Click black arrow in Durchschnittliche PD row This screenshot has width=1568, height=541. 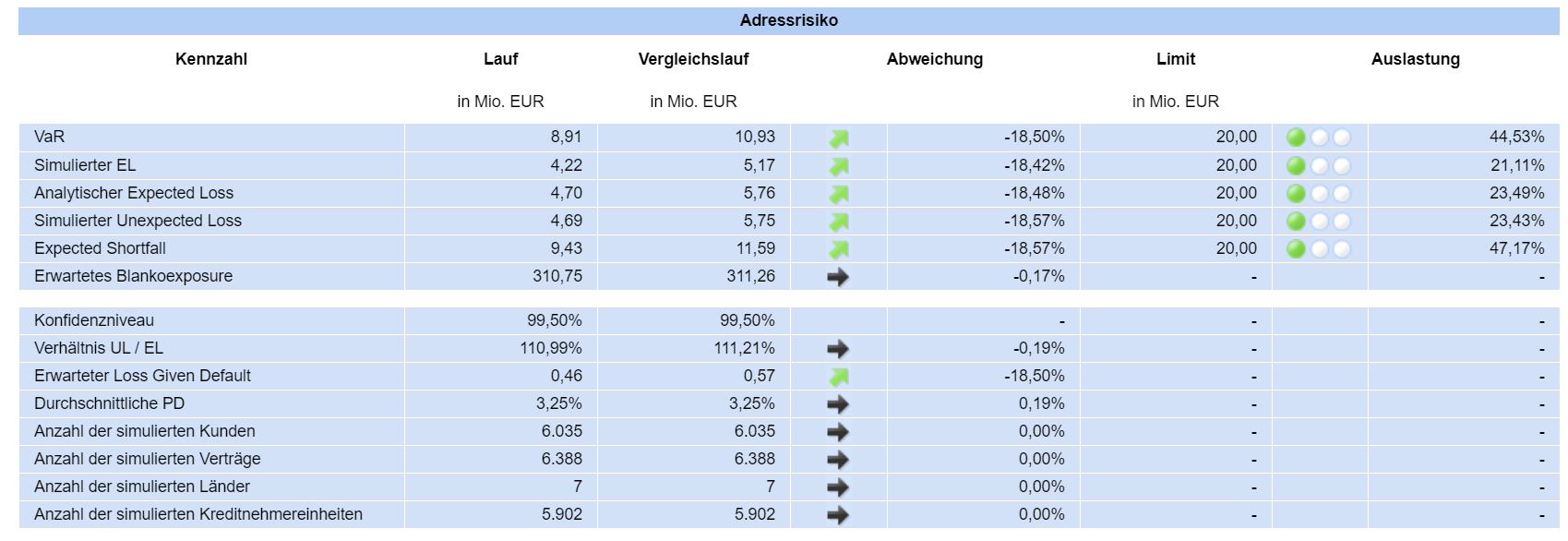pyautogui.click(x=838, y=404)
